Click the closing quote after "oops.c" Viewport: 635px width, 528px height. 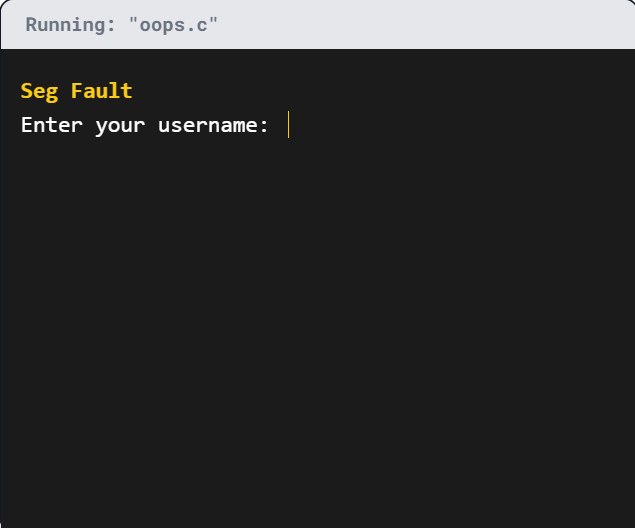tap(213, 22)
